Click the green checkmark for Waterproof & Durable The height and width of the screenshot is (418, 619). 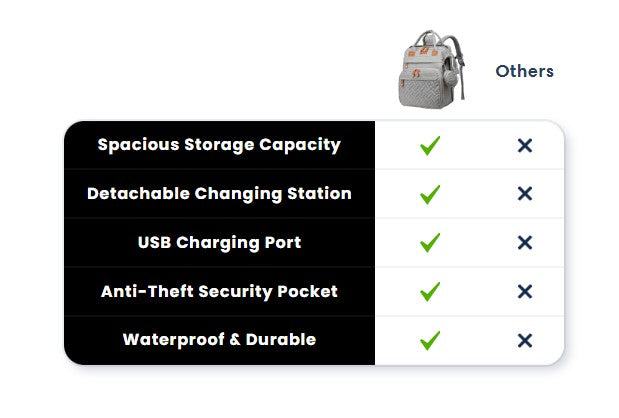point(430,340)
